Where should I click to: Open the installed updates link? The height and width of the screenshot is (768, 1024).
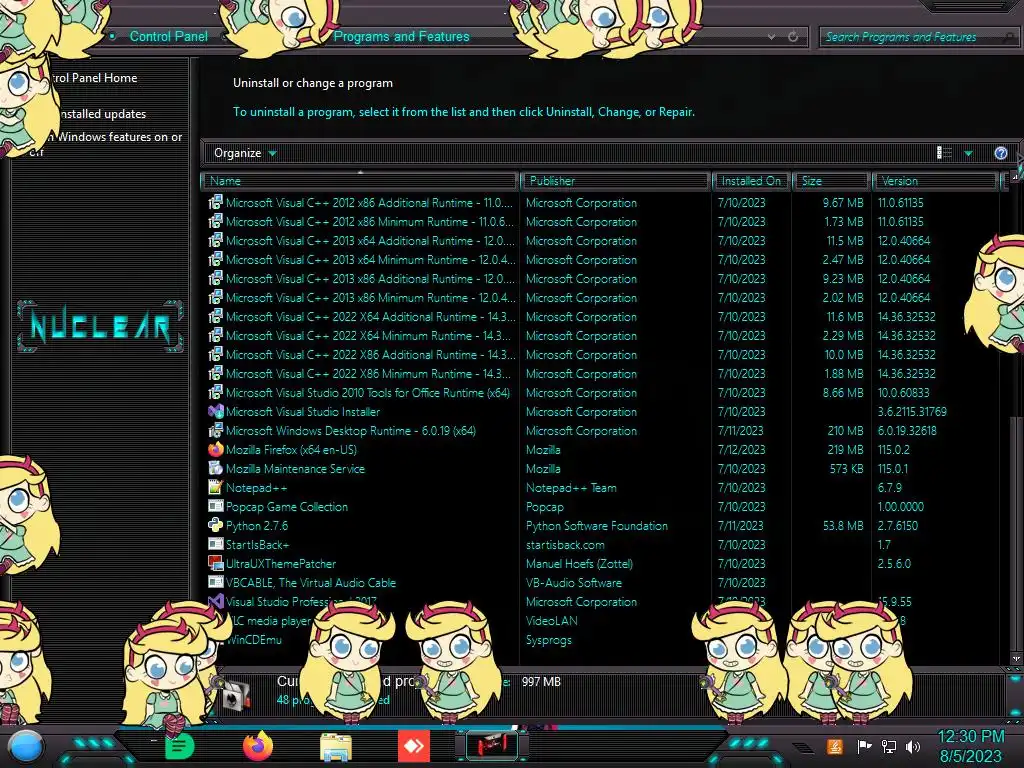click(103, 114)
